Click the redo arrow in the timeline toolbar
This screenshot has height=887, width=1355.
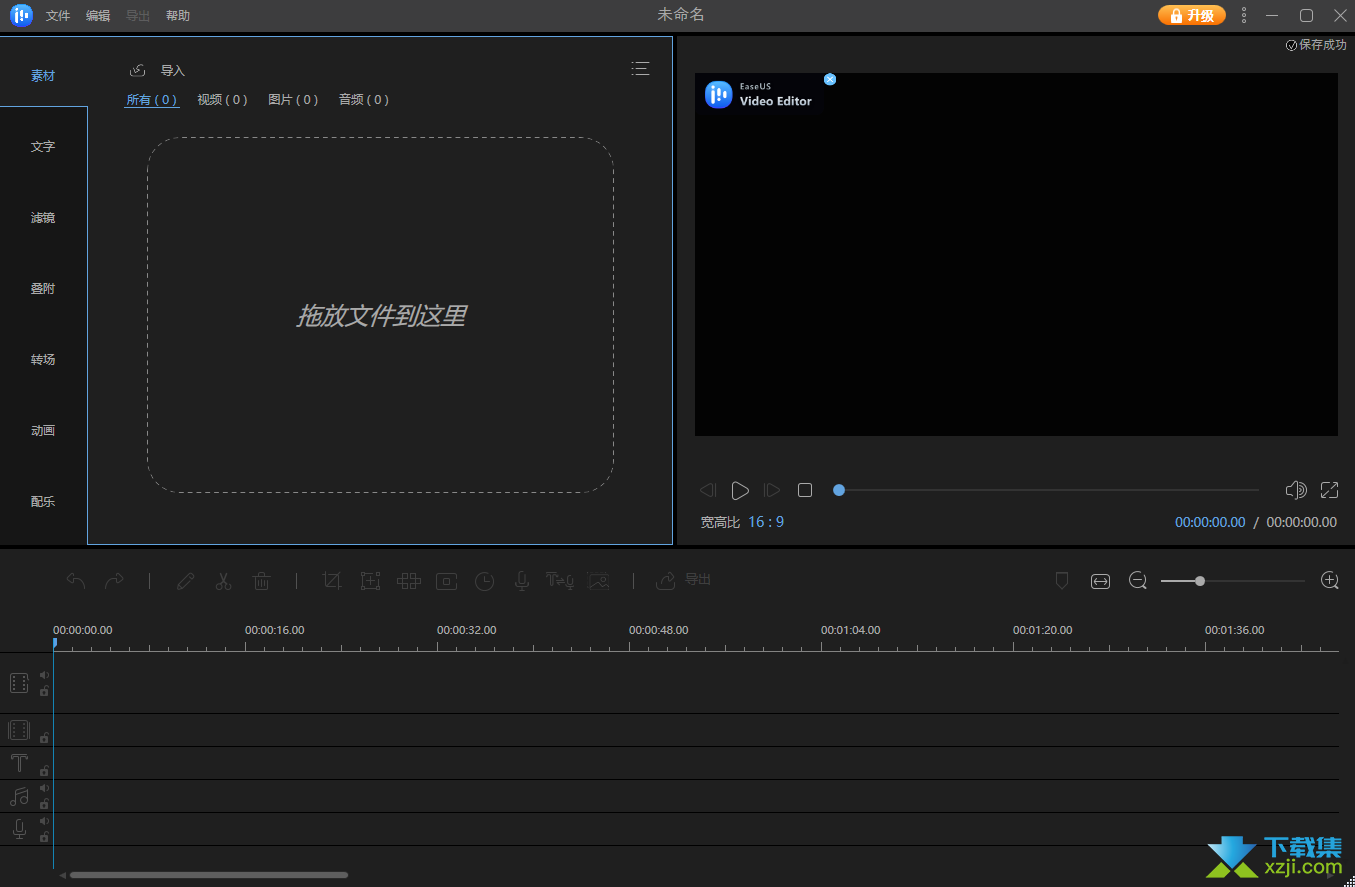point(114,580)
